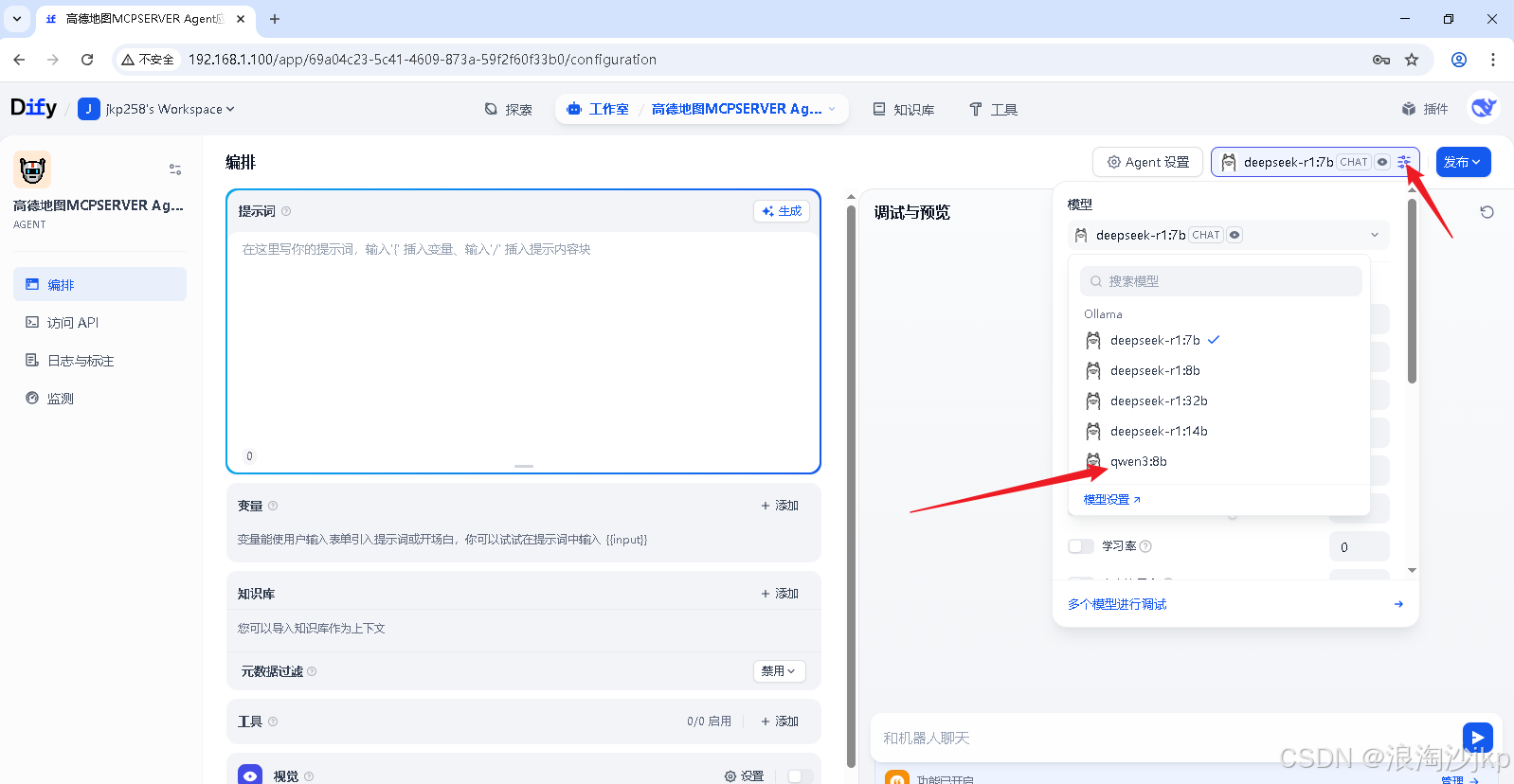
Task: Choose deepseek-r1:32b model
Action: [x=1219, y=401]
